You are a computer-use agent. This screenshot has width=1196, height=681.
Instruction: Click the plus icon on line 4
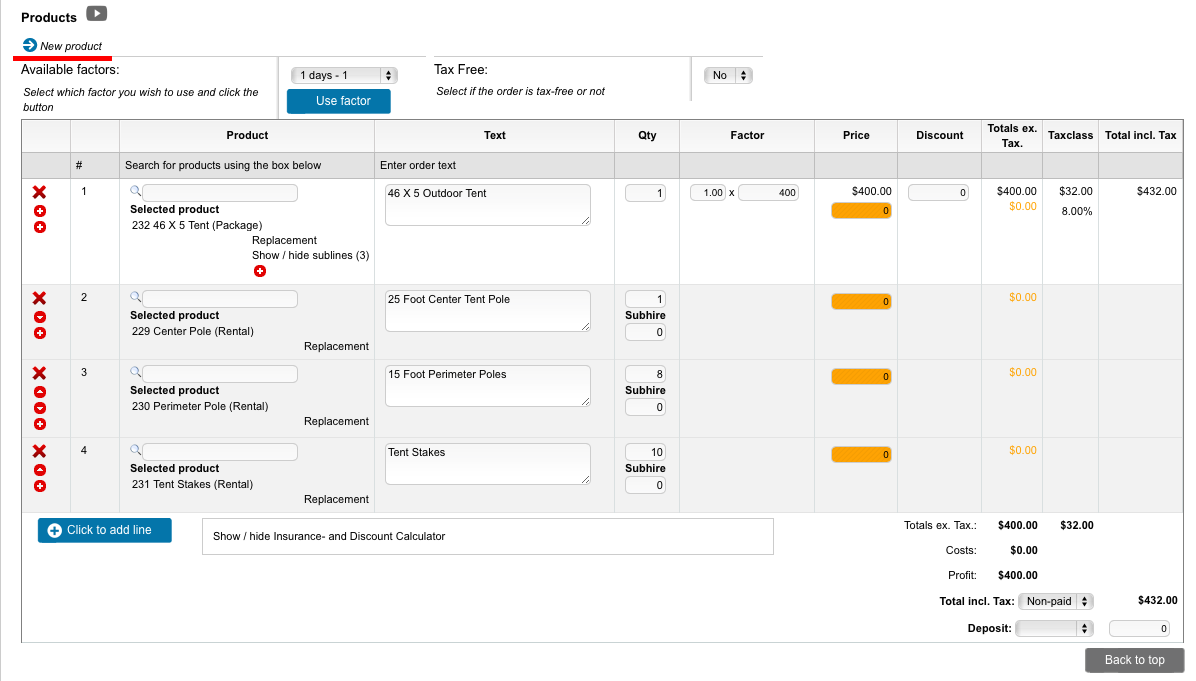40,487
